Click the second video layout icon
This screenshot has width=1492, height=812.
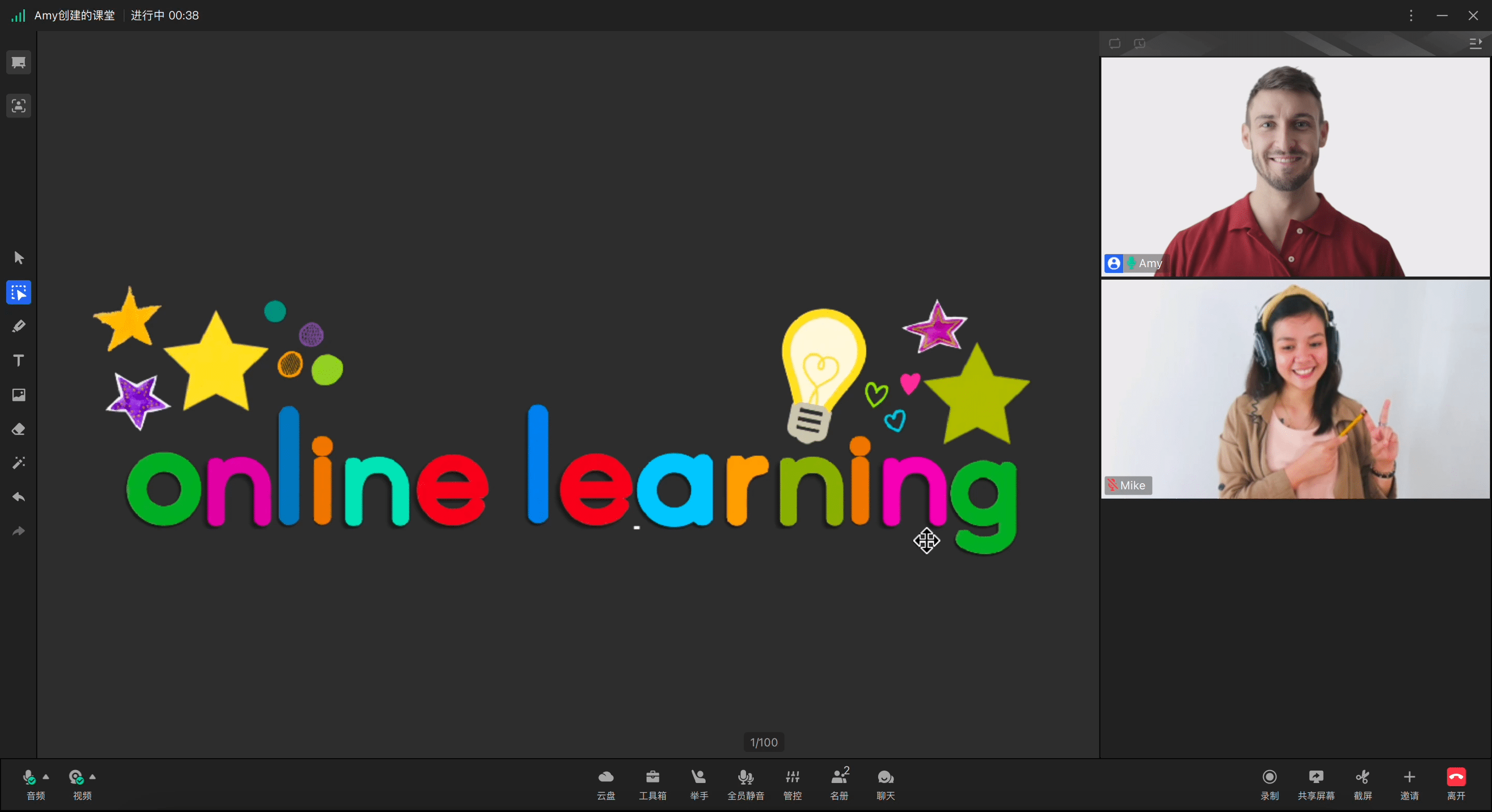[x=1139, y=44]
